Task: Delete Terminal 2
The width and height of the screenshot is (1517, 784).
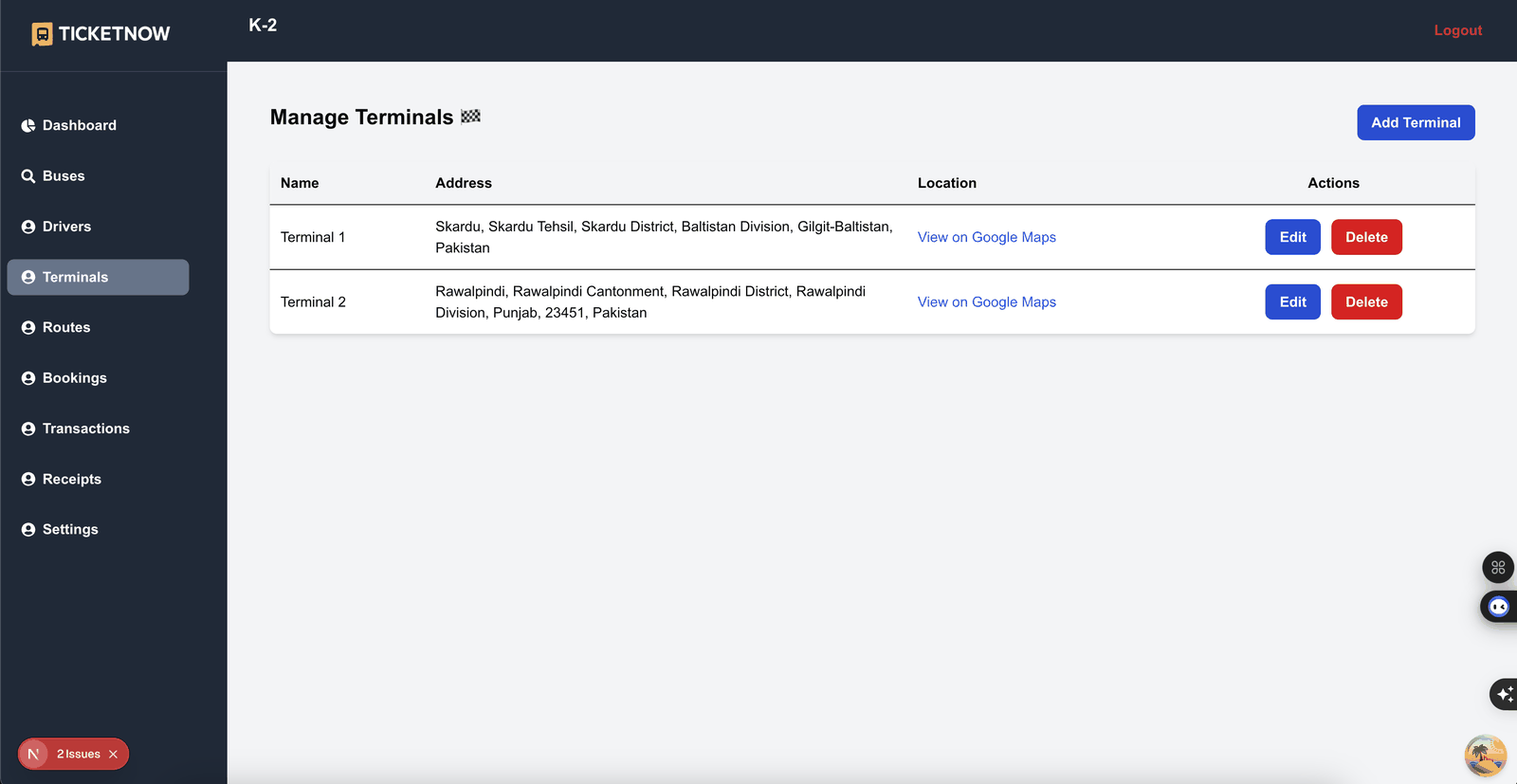Action: 1366,301
